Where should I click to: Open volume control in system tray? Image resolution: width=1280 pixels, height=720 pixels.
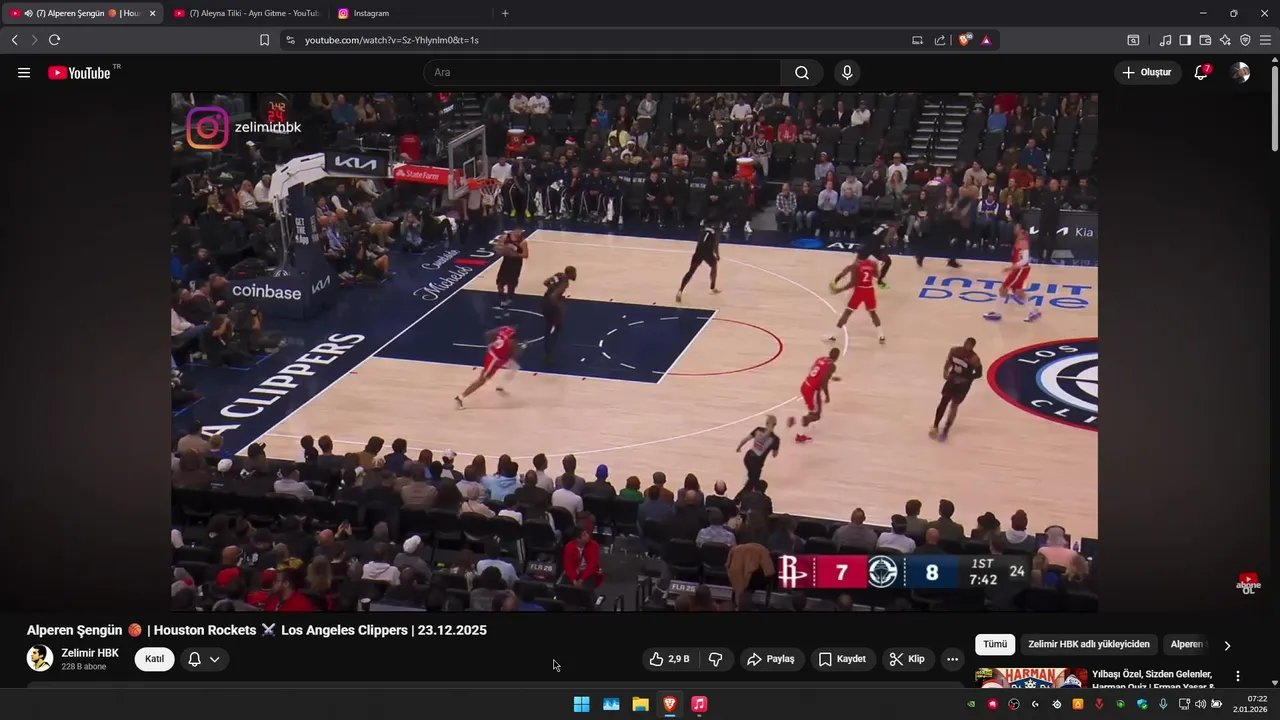pos(1200,704)
